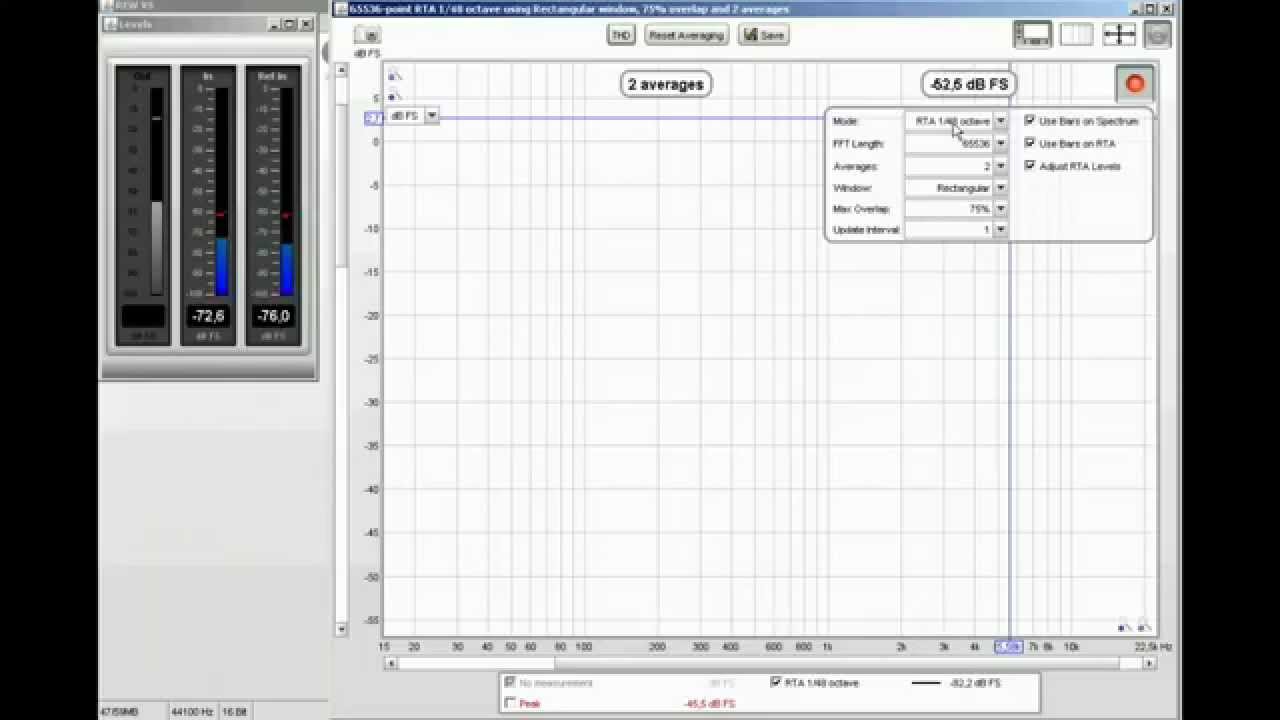Close the Levels window

pyautogui.click(x=307, y=24)
